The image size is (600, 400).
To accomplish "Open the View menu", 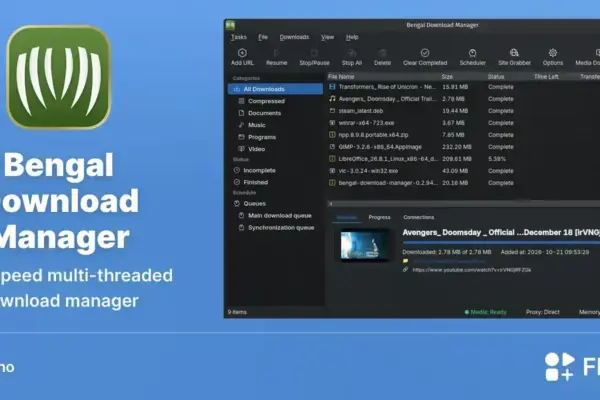I will [327, 37].
